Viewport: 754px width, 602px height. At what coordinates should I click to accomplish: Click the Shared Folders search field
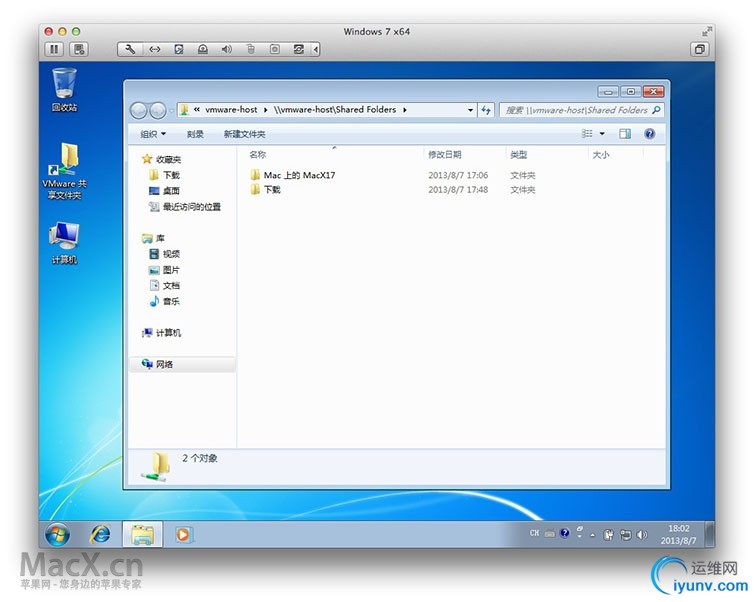point(582,110)
